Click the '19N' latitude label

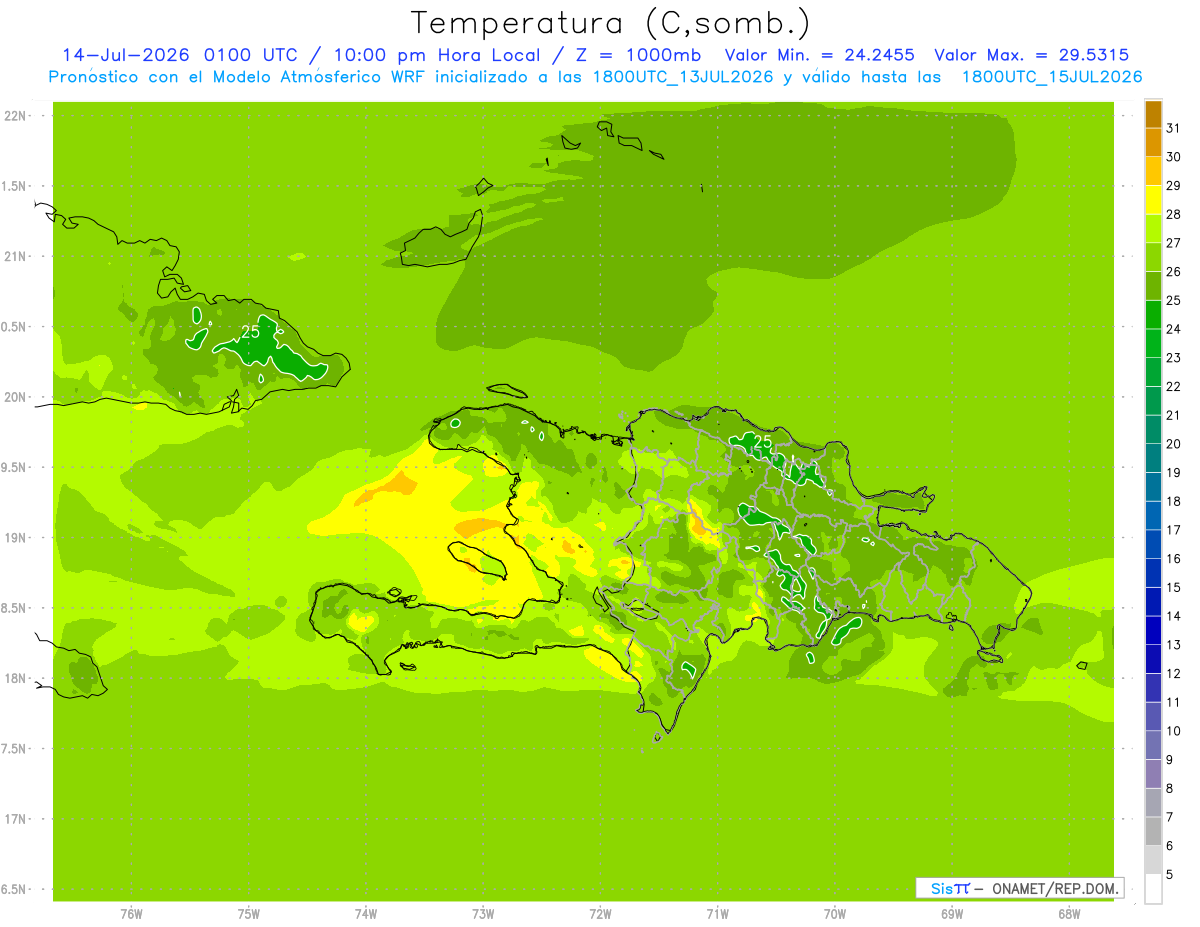pos(15,538)
